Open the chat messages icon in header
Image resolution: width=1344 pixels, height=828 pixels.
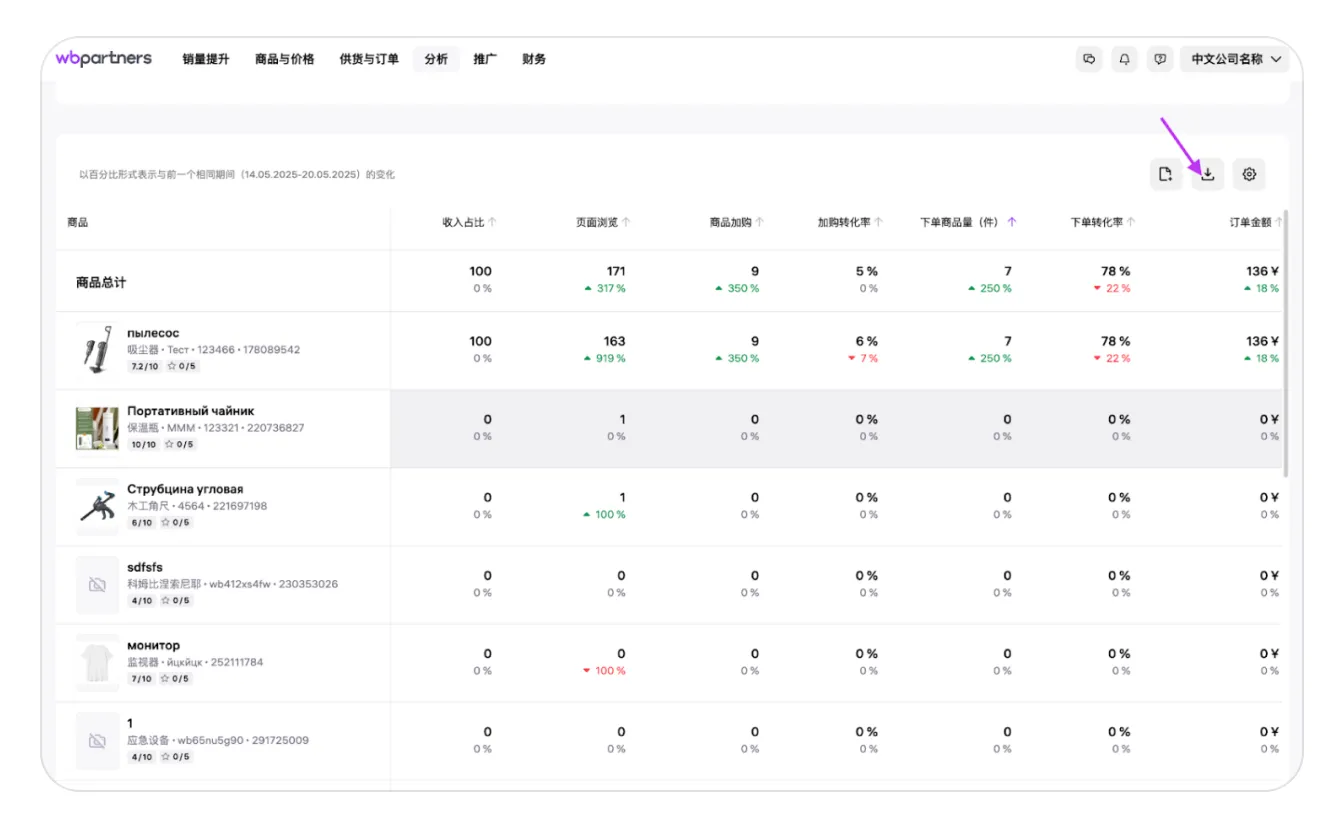coord(1089,59)
